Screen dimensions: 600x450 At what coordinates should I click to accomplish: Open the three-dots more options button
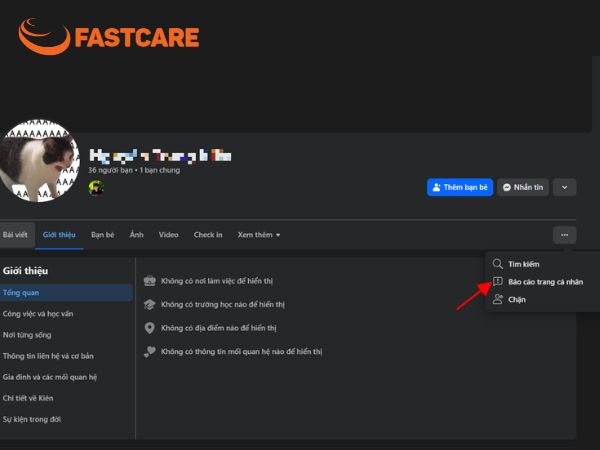coord(564,235)
